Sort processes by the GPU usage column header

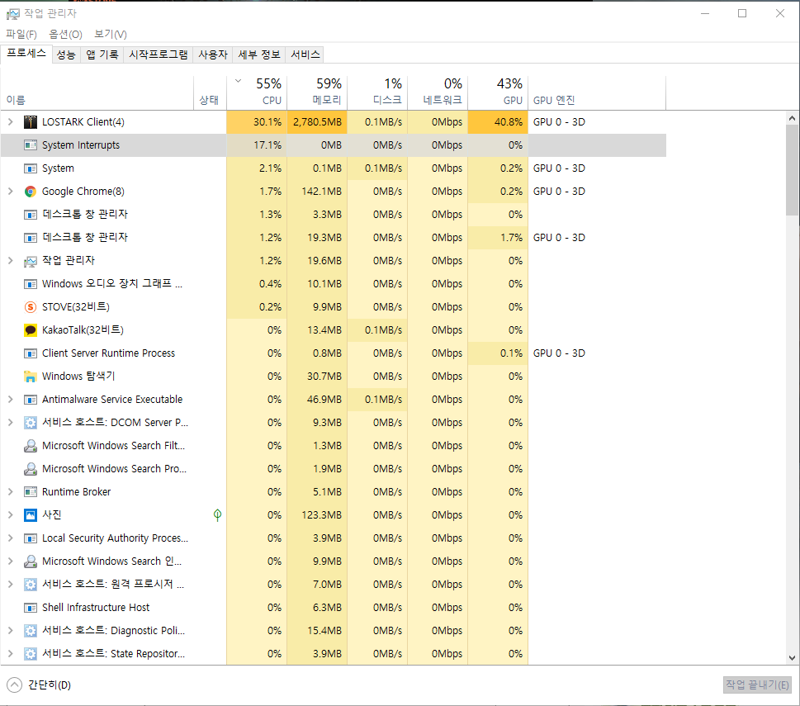(498, 92)
